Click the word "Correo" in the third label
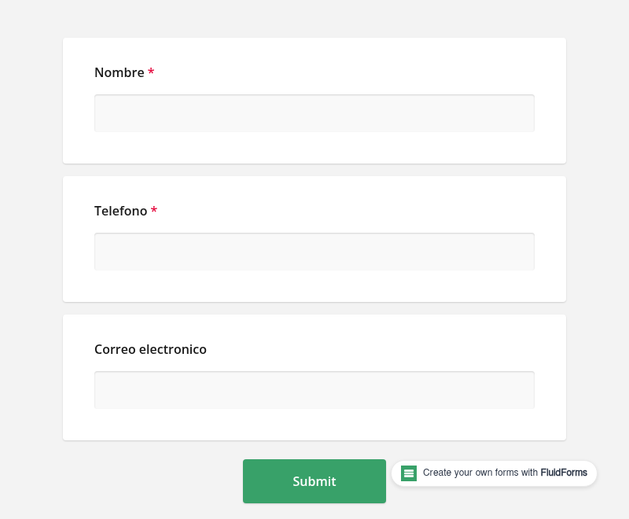Image resolution: width=629 pixels, height=519 pixels. click(x=115, y=349)
